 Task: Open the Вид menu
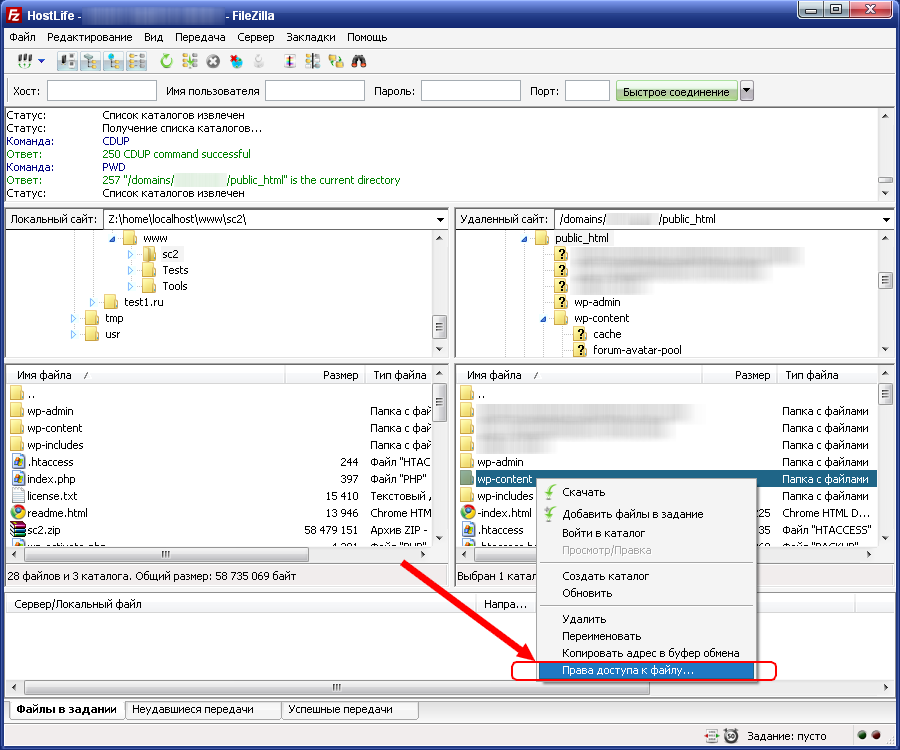coord(153,37)
